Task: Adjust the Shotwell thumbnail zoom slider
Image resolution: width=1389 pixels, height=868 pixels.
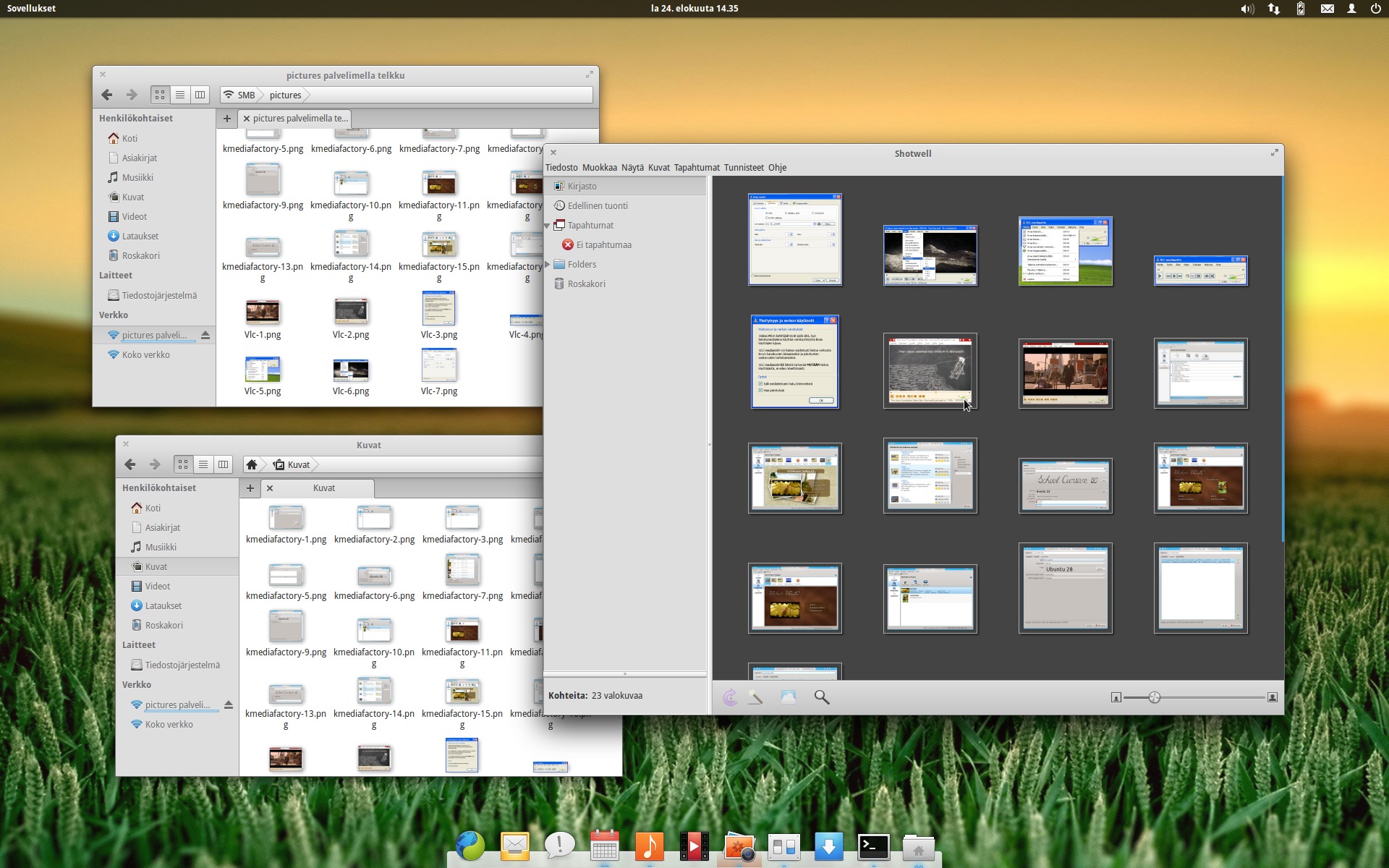Action: pyautogui.click(x=1155, y=697)
